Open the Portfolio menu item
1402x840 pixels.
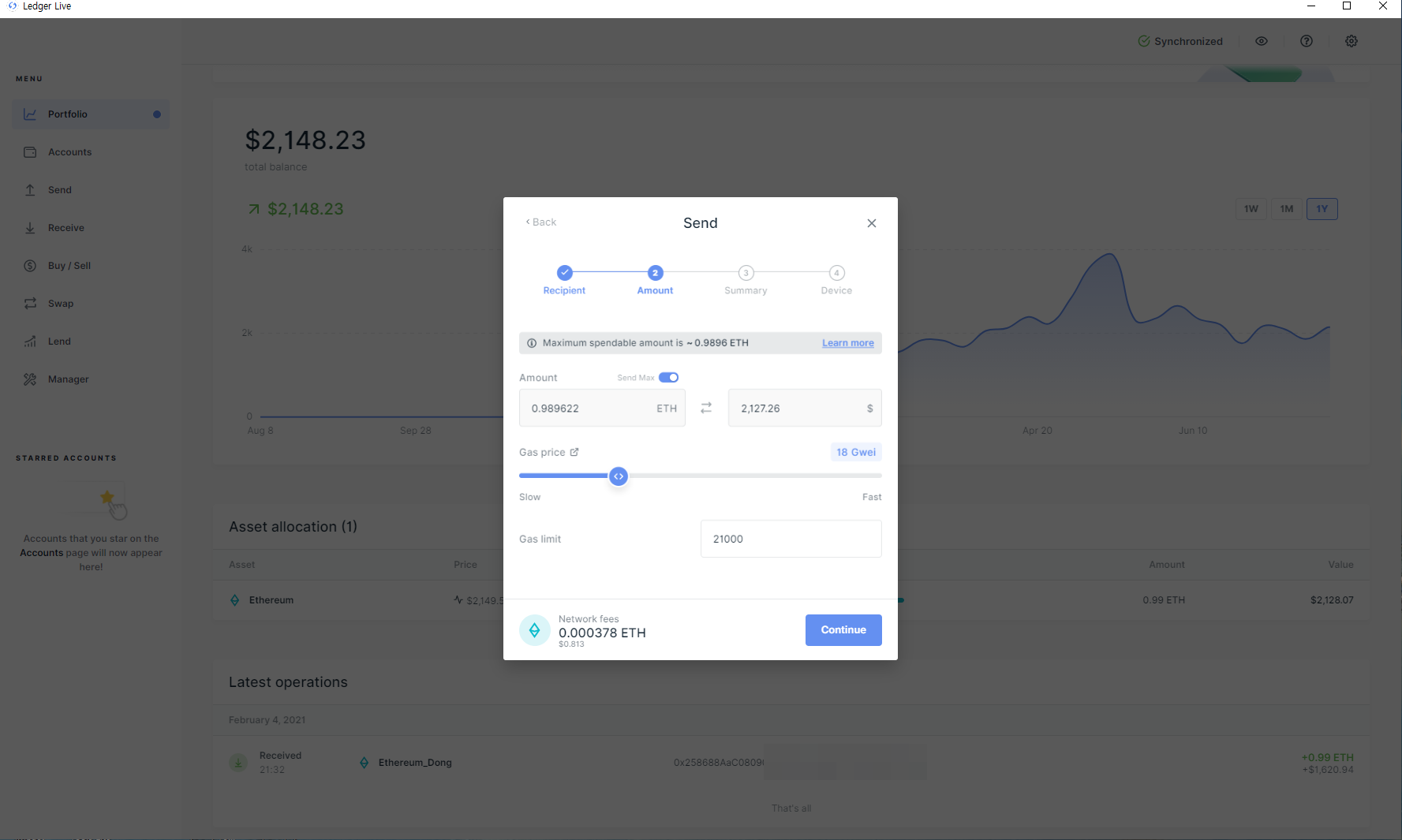90,114
